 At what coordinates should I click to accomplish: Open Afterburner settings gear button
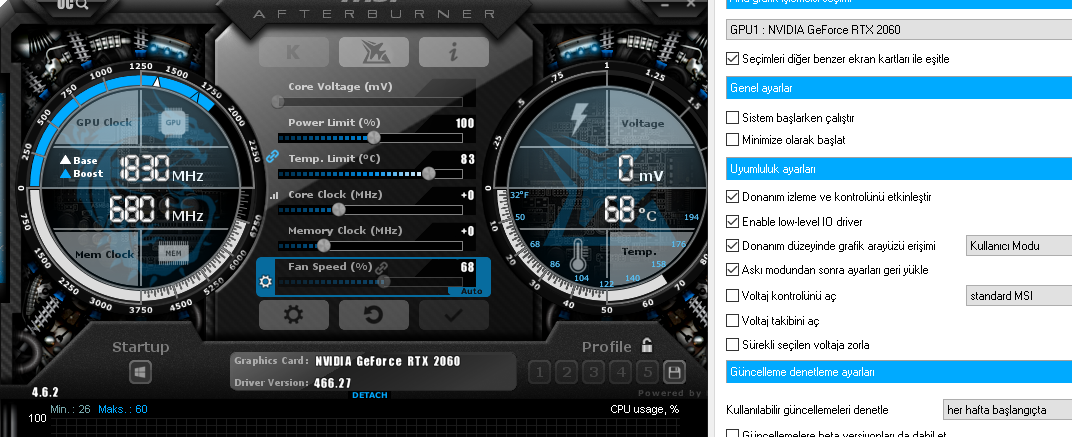point(294,315)
